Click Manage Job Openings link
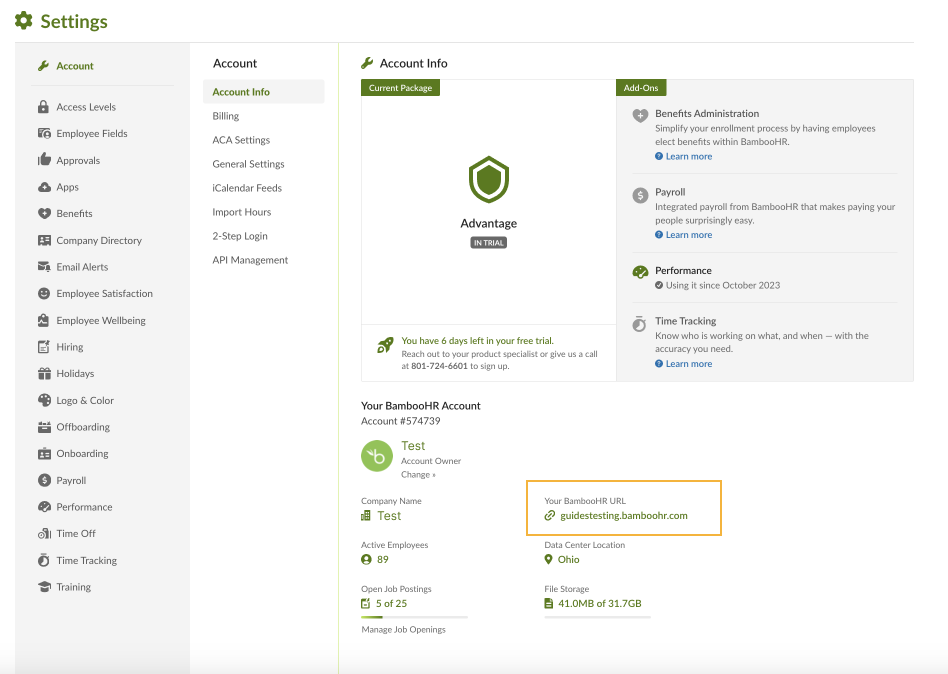The width and height of the screenshot is (948, 674). 403,629
